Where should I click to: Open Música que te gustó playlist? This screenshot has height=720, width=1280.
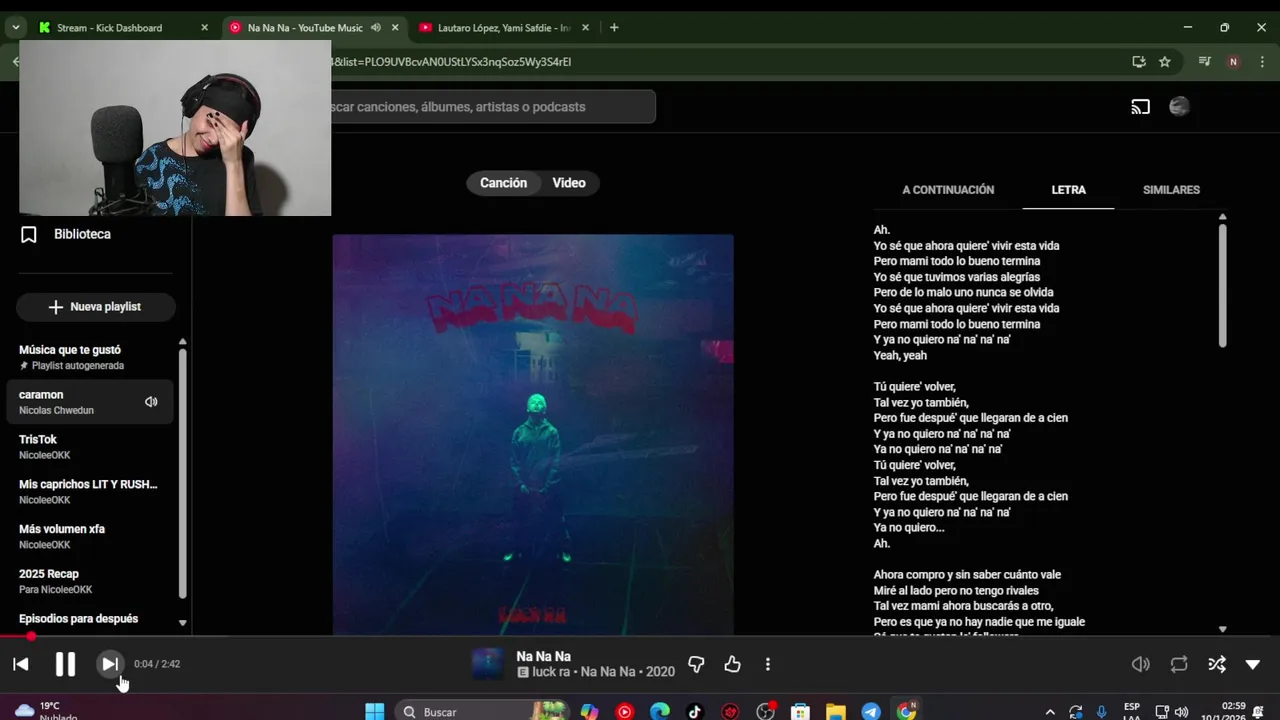[x=90, y=357]
